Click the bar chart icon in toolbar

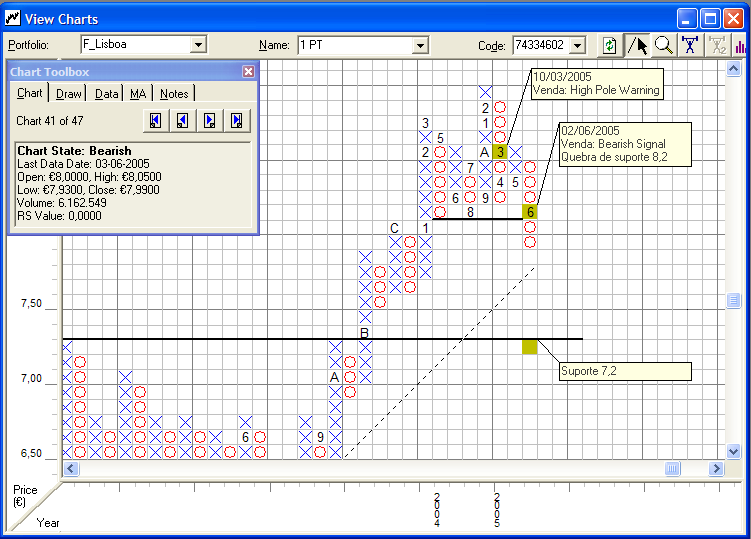click(740, 45)
